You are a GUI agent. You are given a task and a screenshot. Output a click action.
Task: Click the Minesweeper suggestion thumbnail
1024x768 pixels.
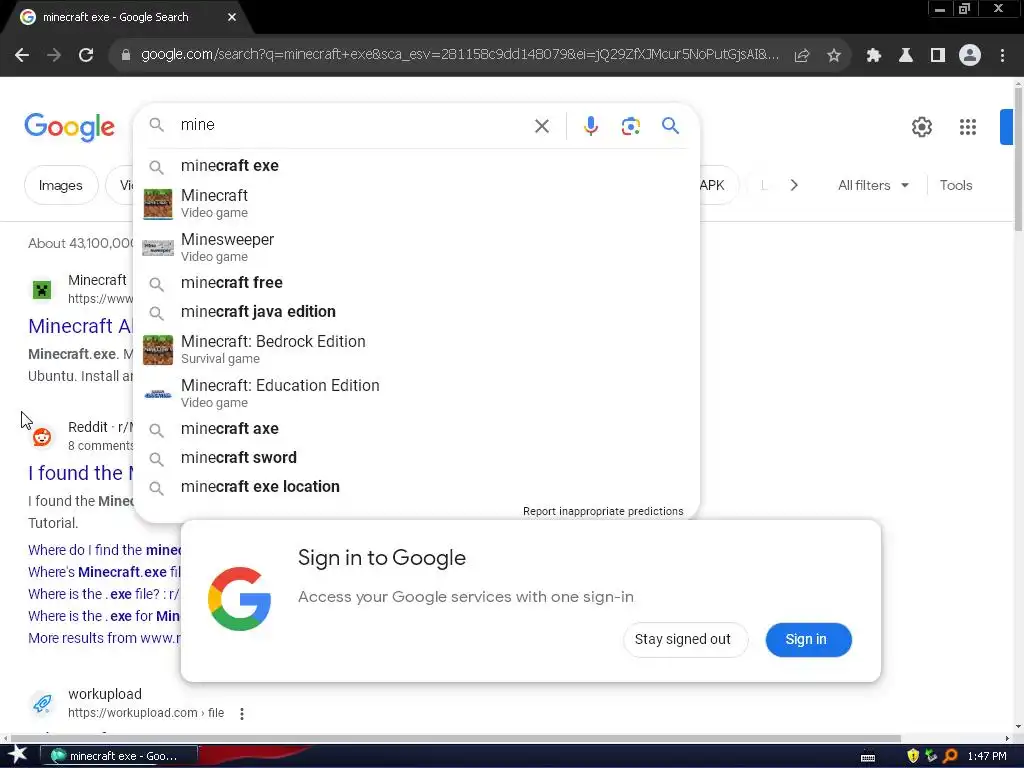(157, 248)
